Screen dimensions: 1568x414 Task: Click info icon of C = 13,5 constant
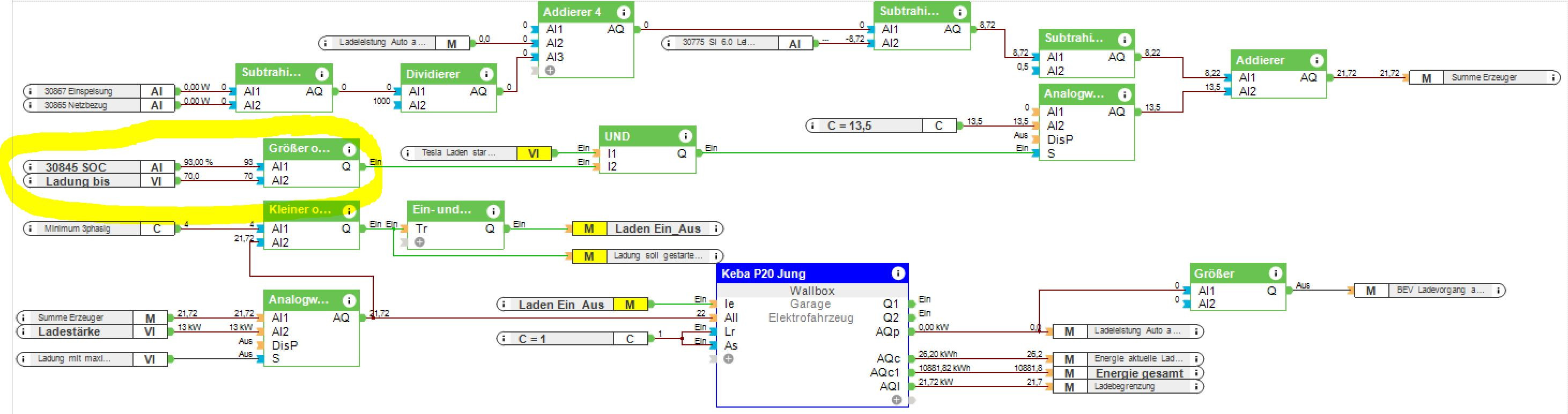(x=813, y=126)
